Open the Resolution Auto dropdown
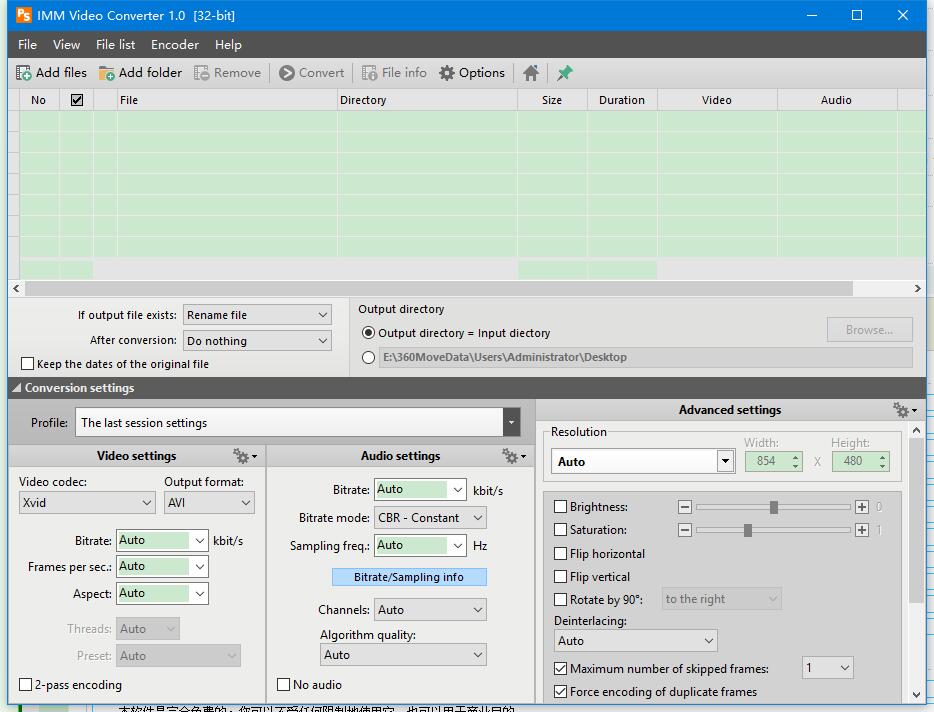Image resolution: width=934 pixels, height=712 pixels. [x=725, y=461]
